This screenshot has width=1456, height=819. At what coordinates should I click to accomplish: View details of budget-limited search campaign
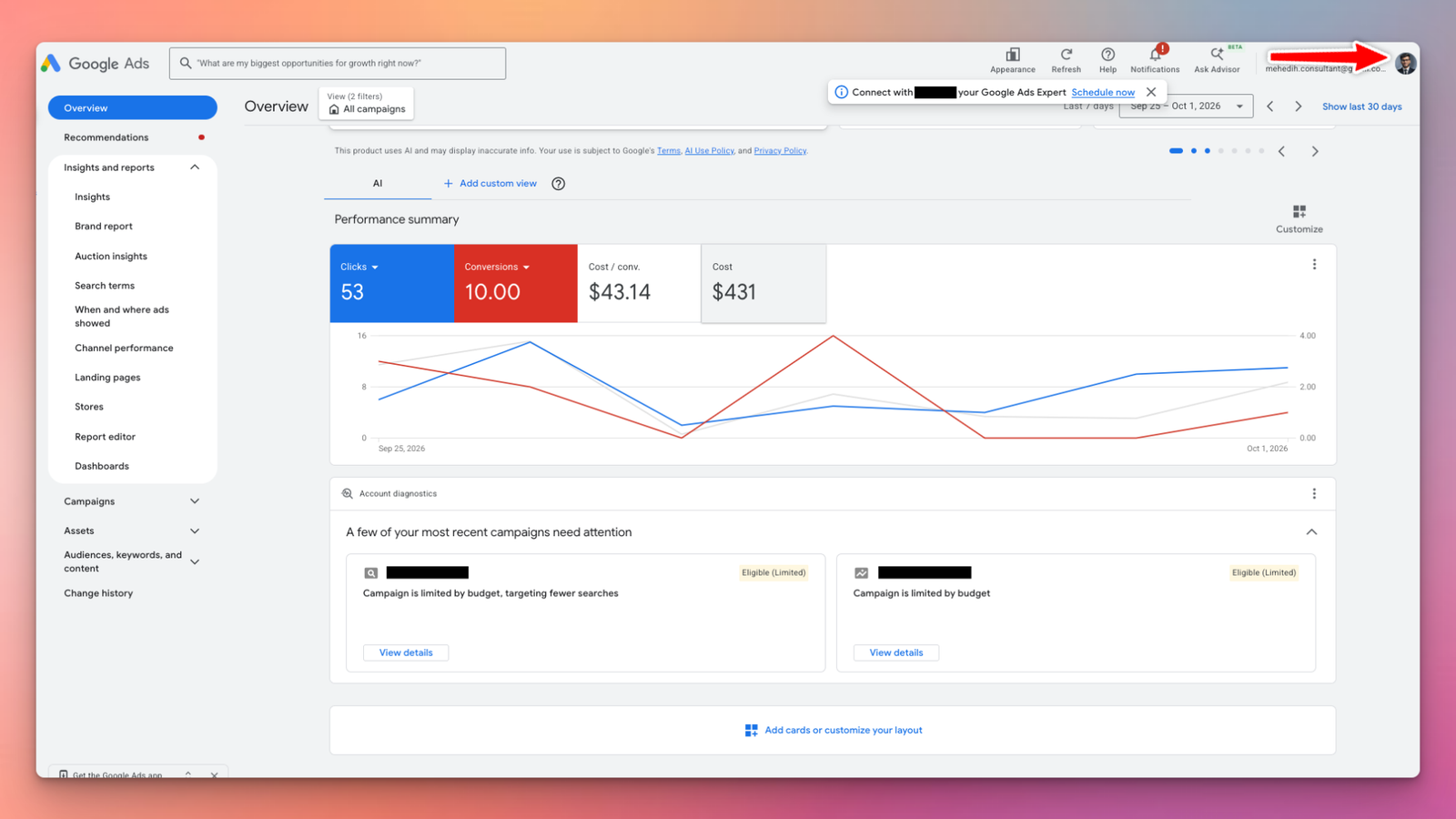406,652
